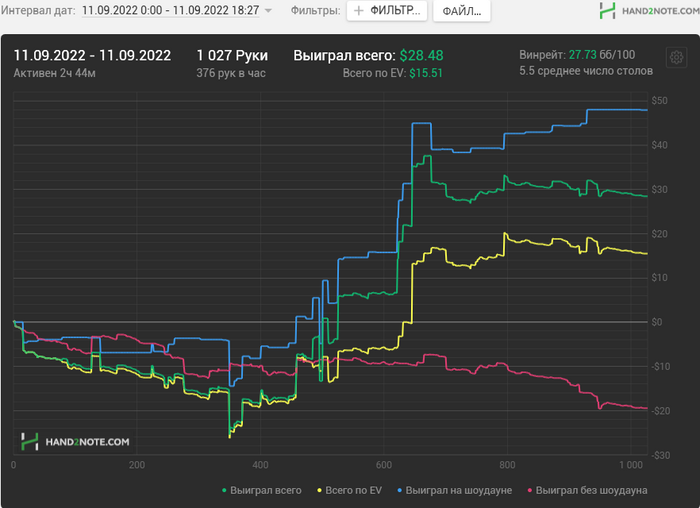Click the Интервал дат label

tap(38, 10)
